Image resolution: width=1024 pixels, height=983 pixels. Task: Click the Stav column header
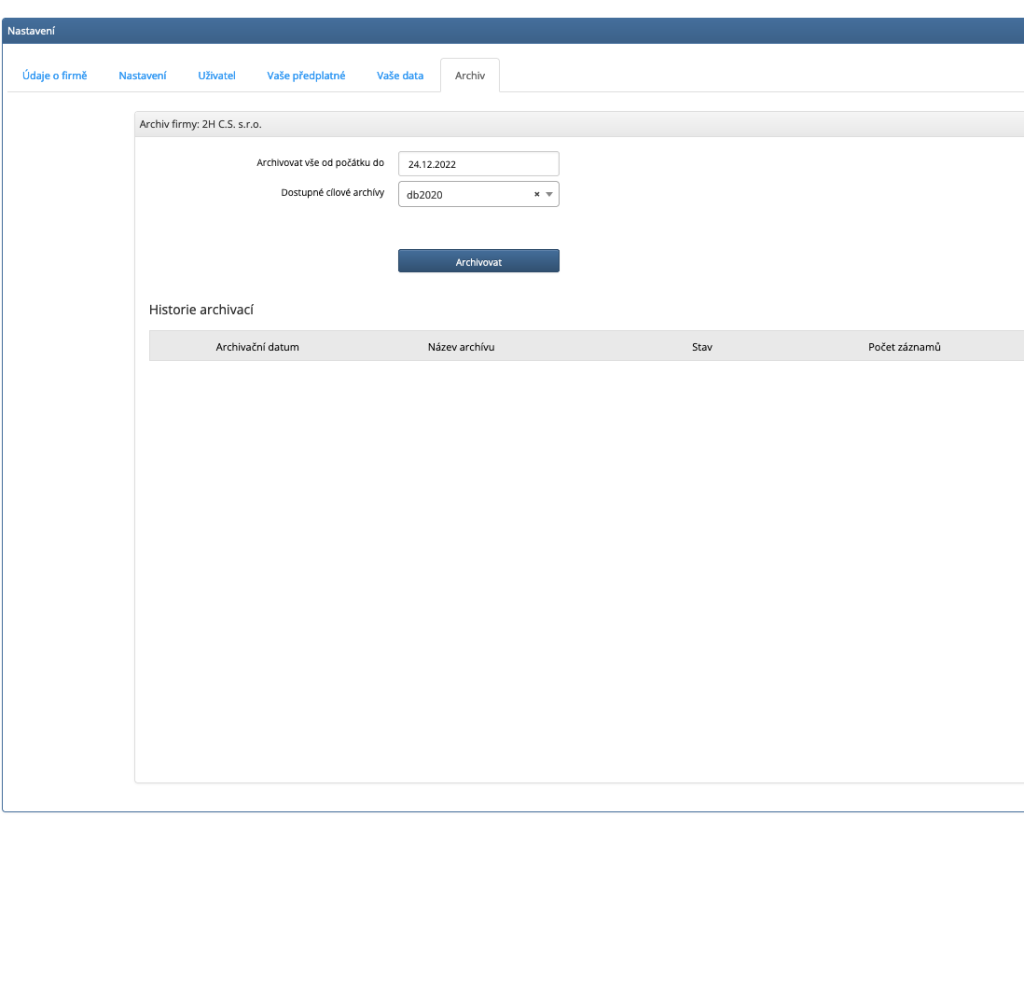(x=702, y=347)
